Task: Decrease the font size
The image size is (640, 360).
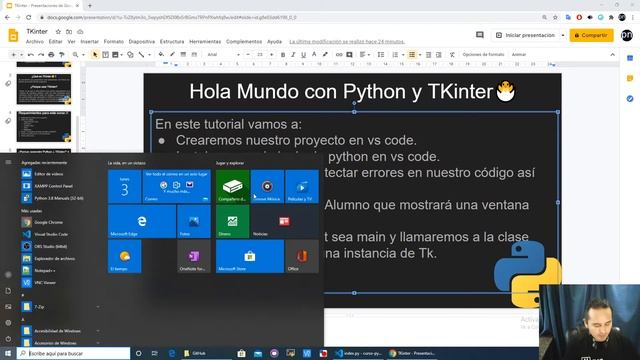Action: tap(248, 55)
